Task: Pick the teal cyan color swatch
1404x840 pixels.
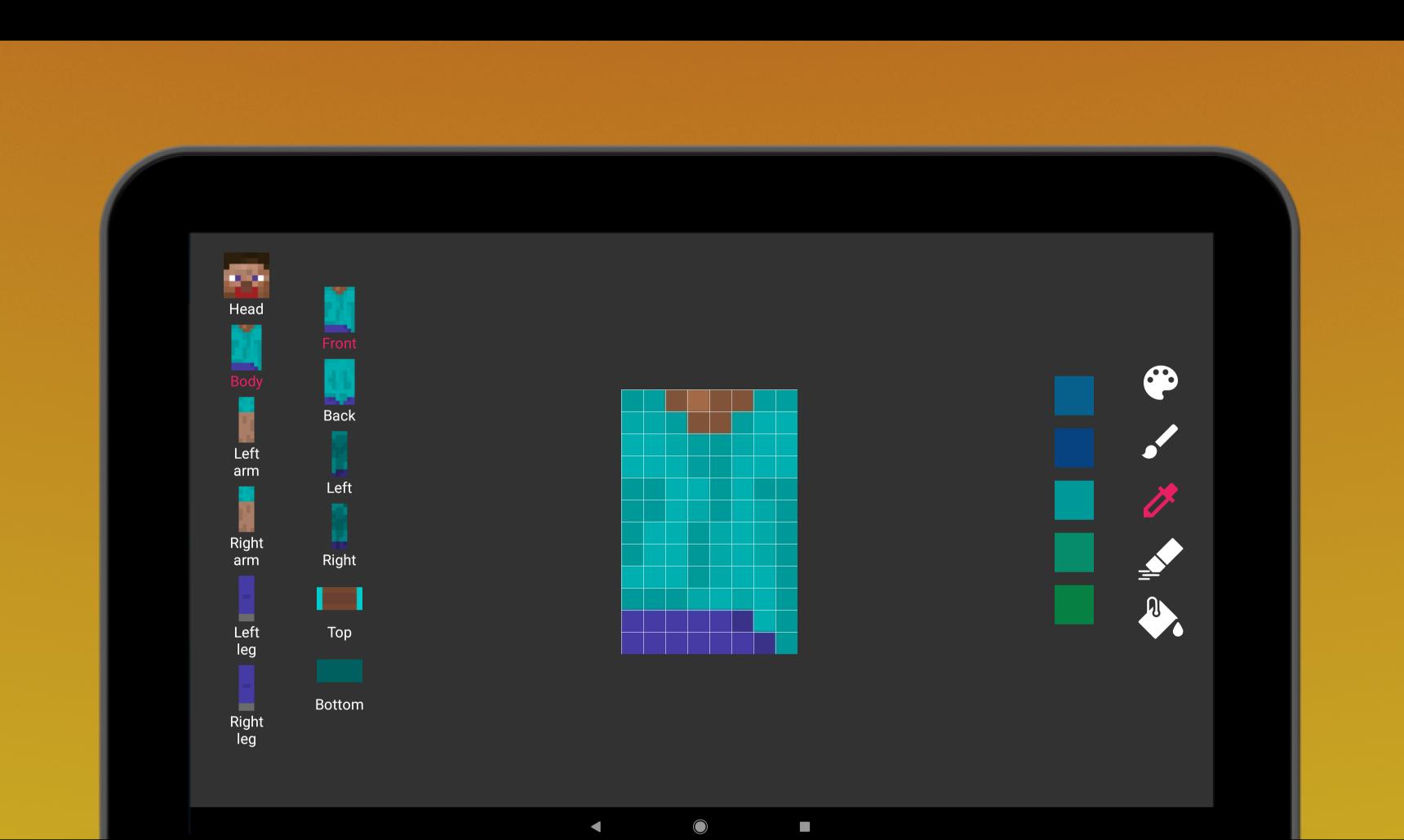Action: pyautogui.click(x=1073, y=500)
